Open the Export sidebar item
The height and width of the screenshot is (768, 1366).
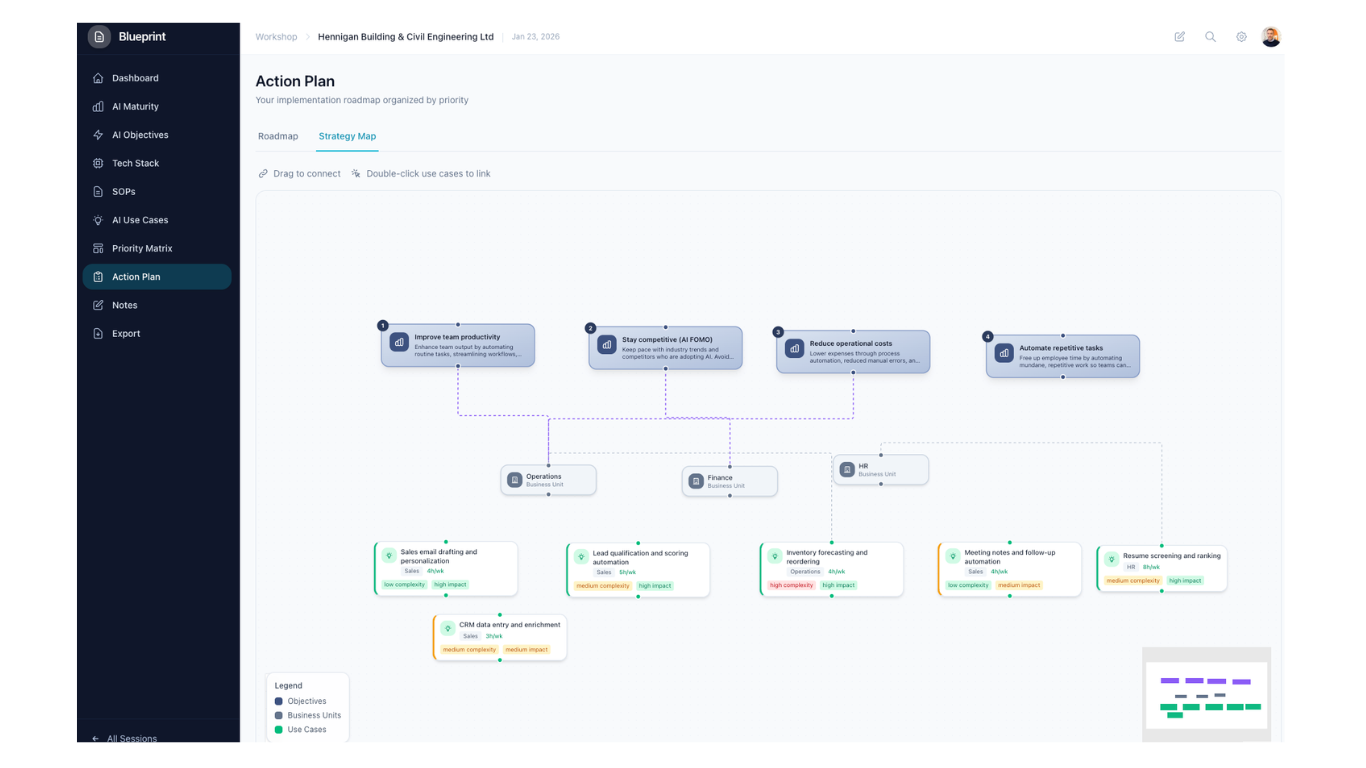point(126,334)
